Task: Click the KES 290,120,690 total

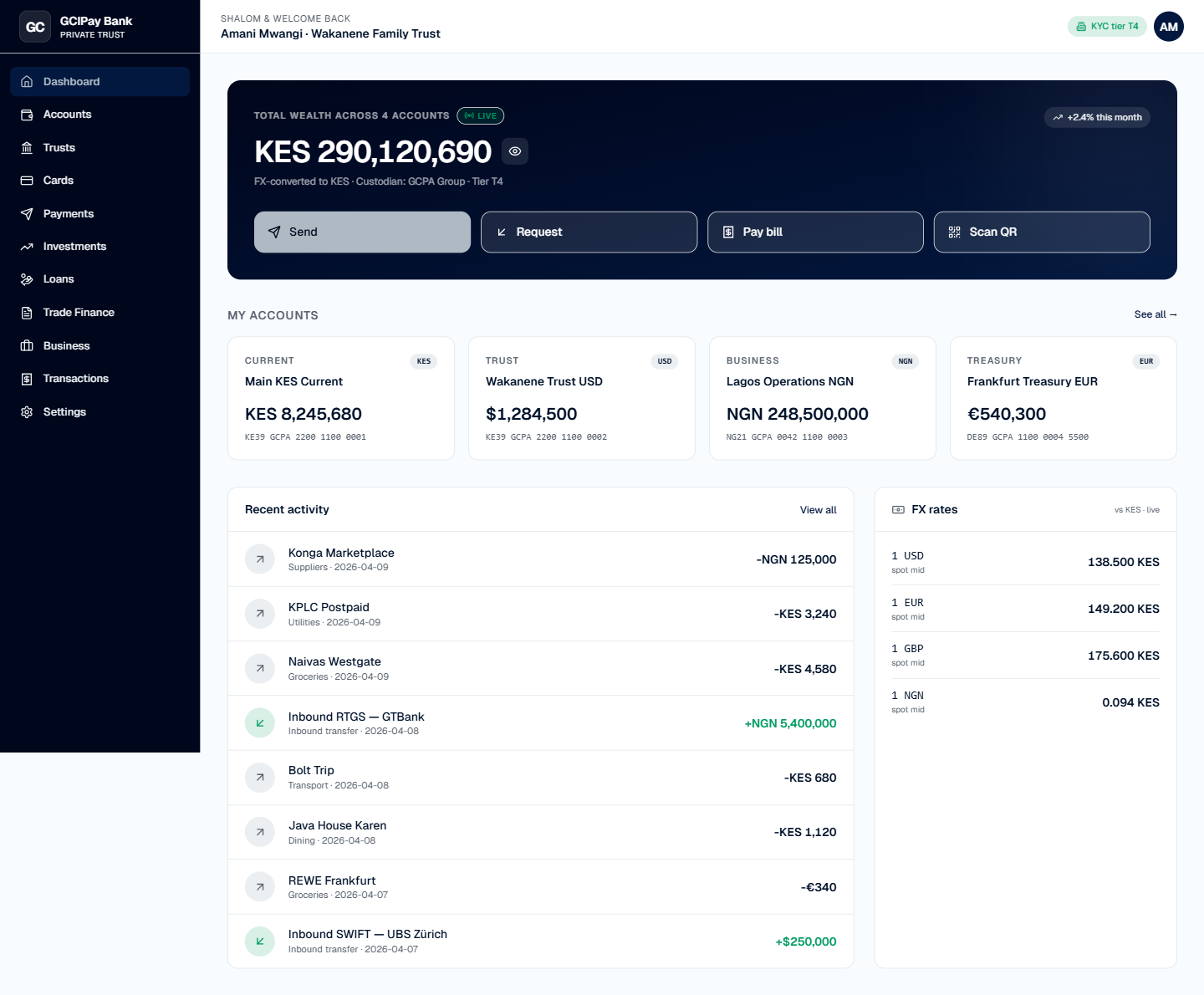Action: tap(373, 152)
